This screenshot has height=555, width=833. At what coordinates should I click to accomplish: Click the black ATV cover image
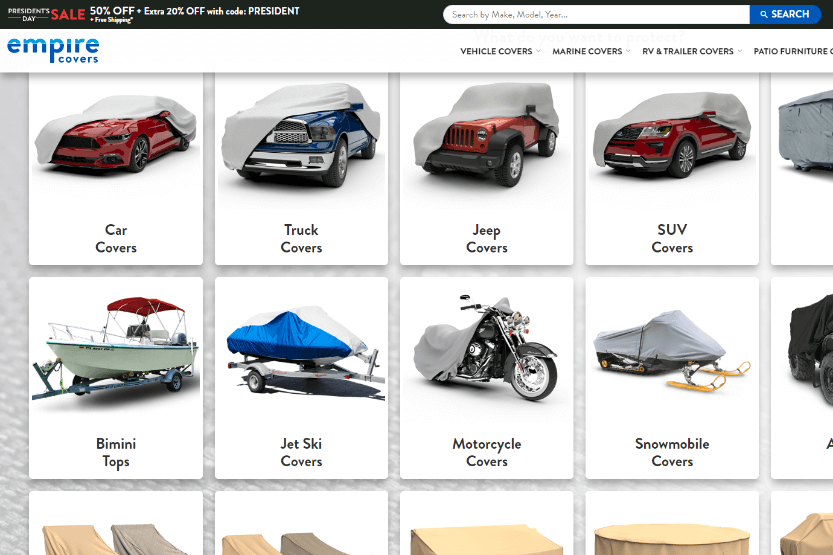pos(811,351)
